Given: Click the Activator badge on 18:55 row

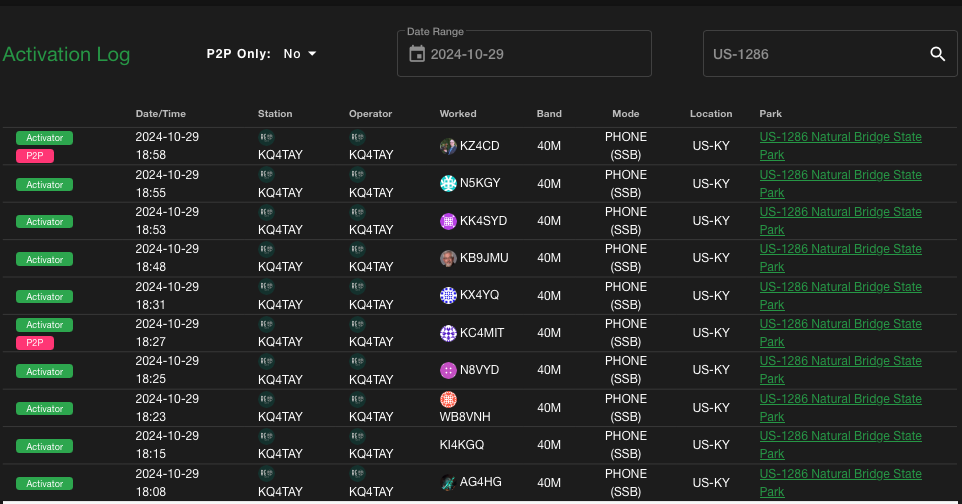Looking at the screenshot, I should [44, 184].
